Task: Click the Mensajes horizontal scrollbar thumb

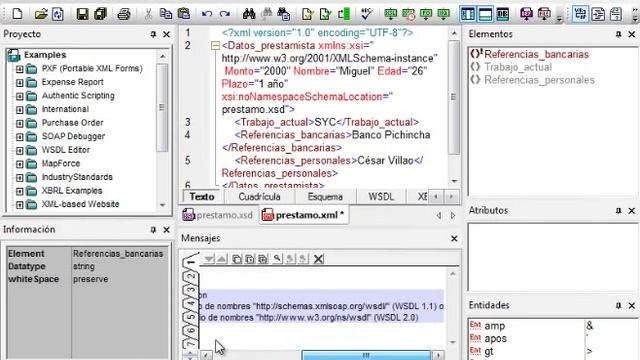Action: pos(366,355)
